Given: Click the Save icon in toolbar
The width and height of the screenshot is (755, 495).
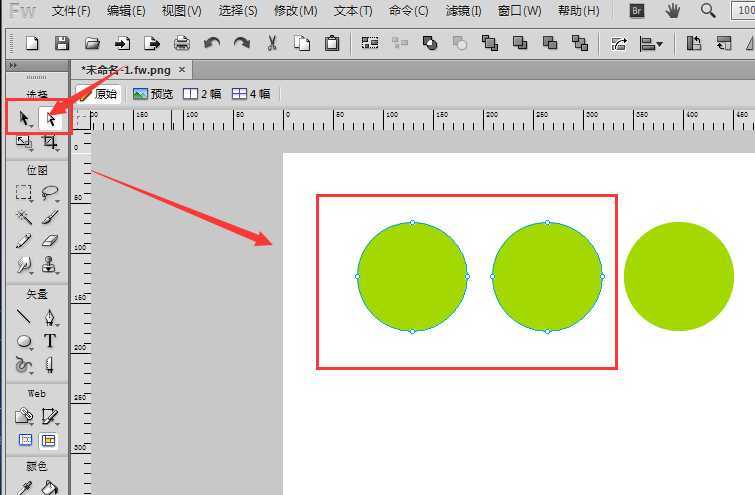Looking at the screenshot, I should click(x=62, y=43).
